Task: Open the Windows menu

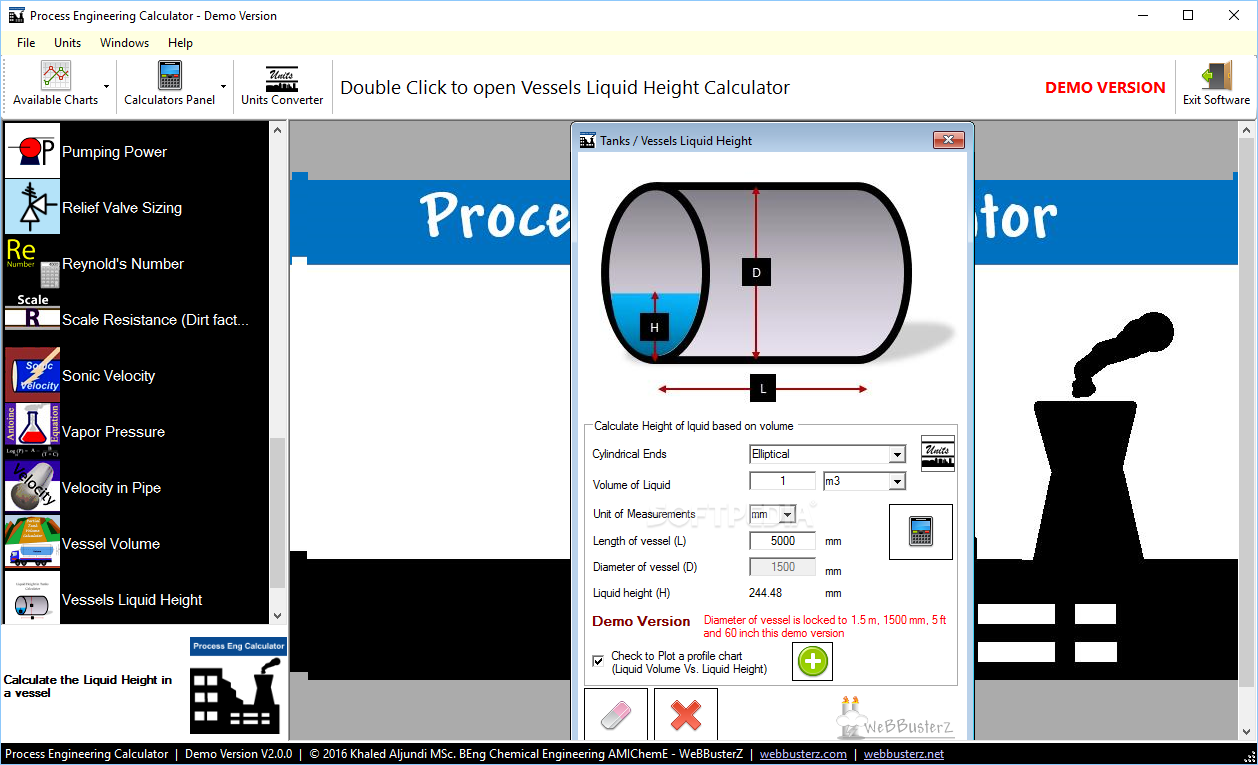Action: tap(124, 43)
